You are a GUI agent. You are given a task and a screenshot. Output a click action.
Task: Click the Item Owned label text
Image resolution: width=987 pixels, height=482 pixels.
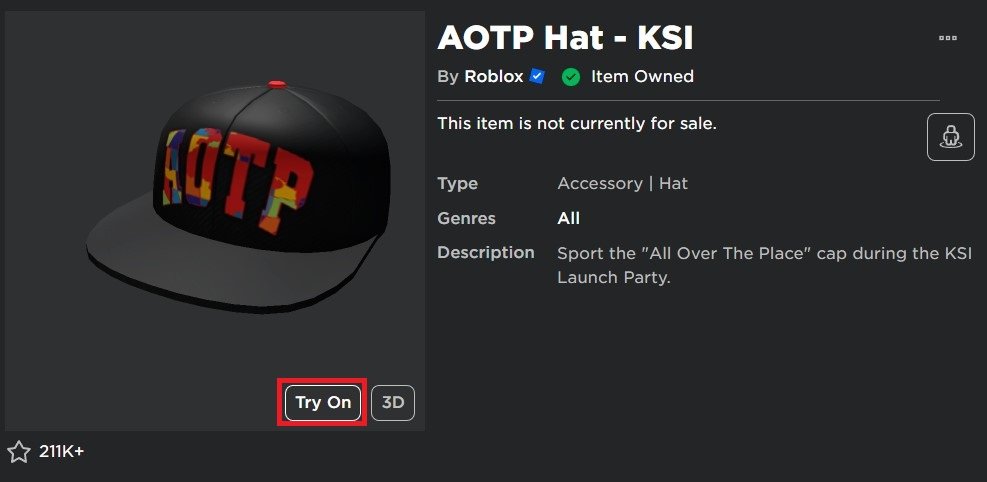coord(642,76)
